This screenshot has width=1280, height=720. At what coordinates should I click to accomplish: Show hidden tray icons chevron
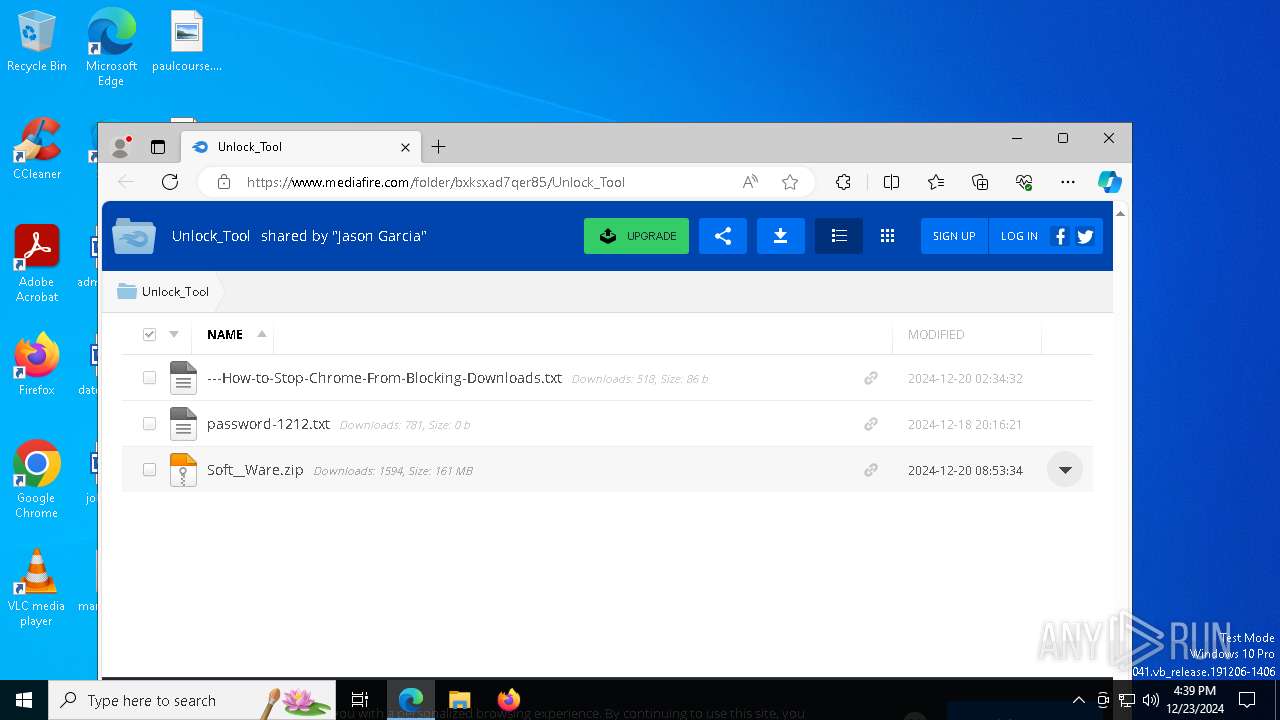point(1078,700)
